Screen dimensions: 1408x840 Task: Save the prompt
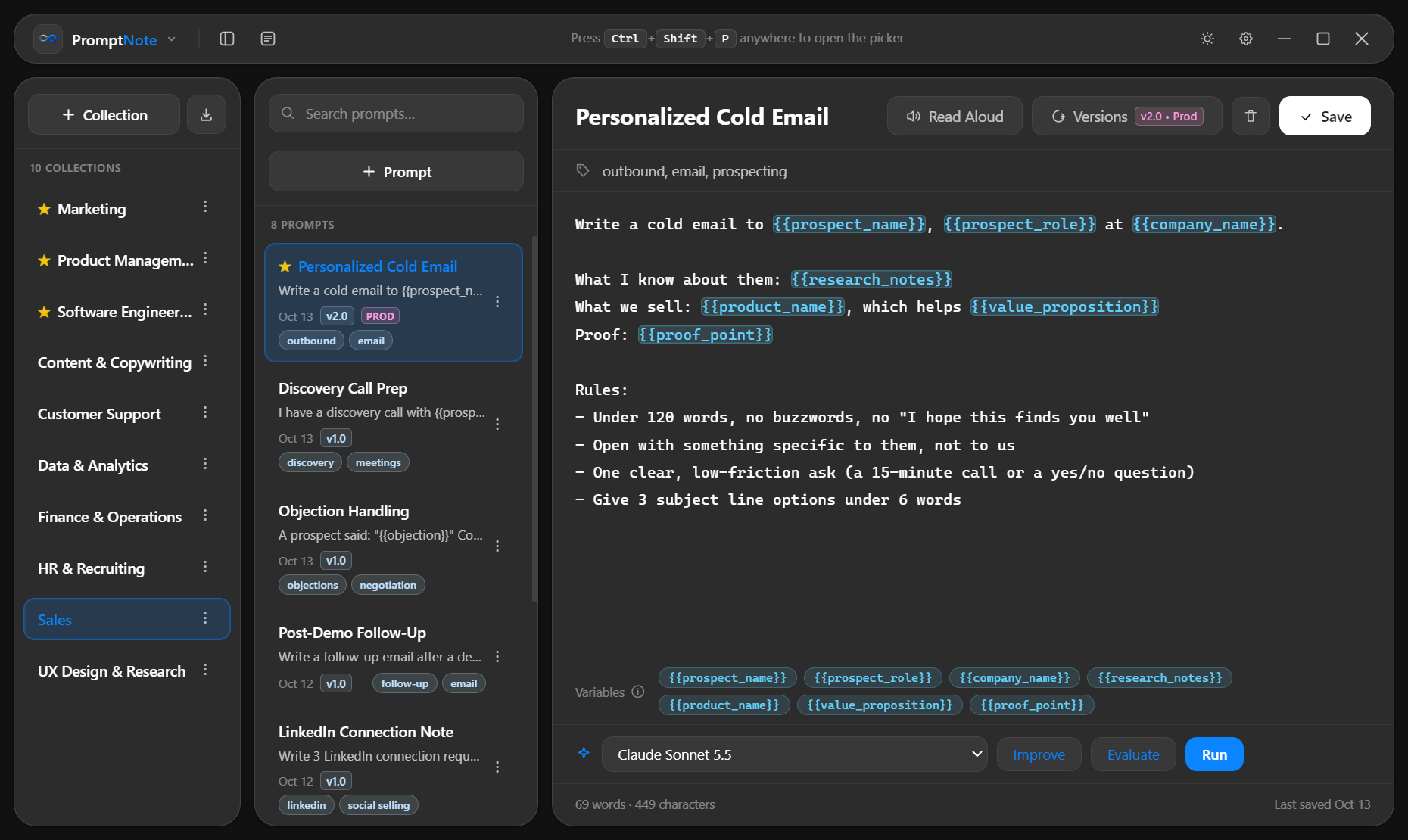1325,117
